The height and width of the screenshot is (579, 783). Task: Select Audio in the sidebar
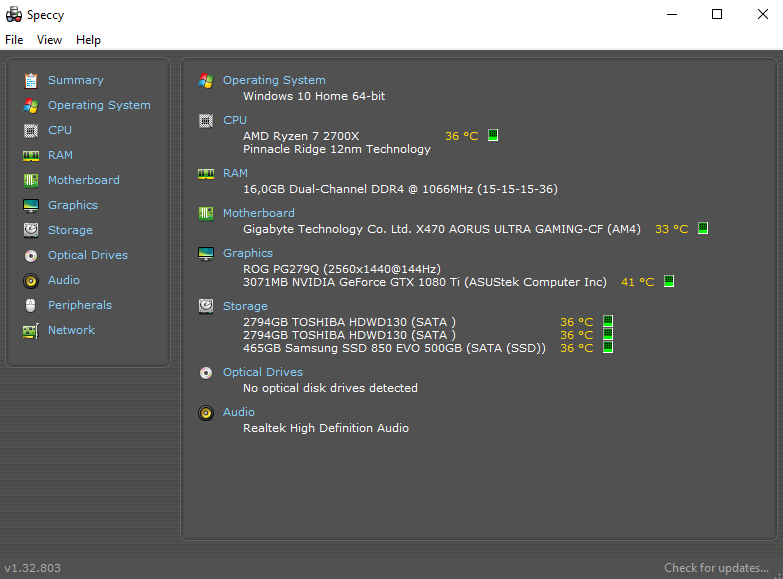click(63, 280)
